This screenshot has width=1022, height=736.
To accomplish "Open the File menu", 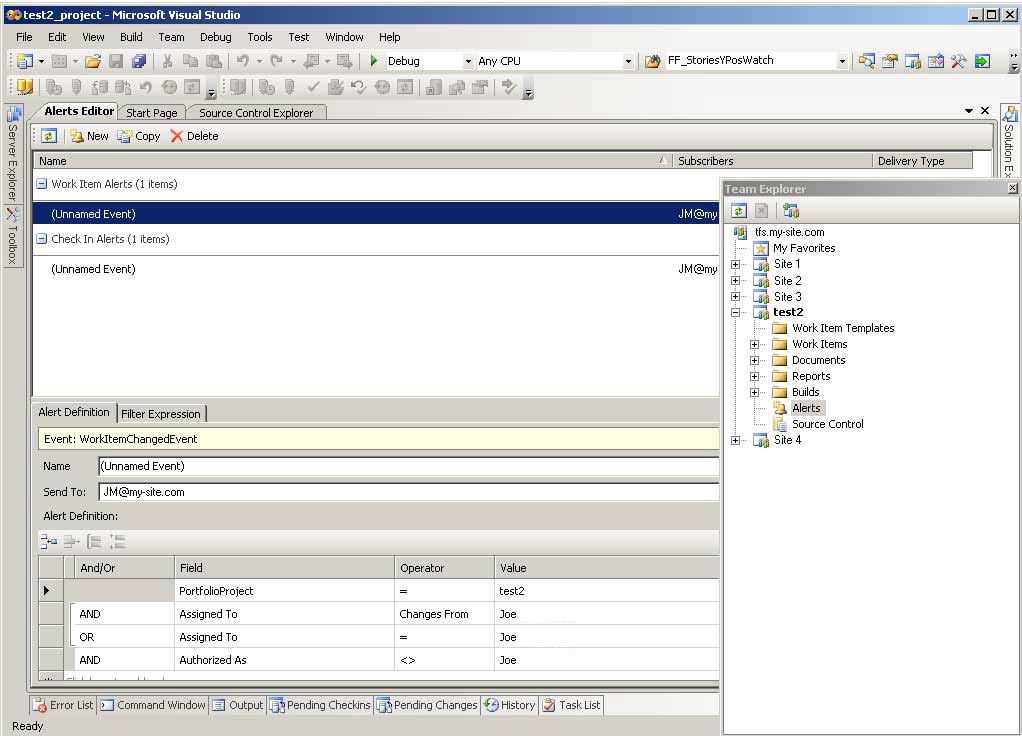I will (x=24, y=37).
